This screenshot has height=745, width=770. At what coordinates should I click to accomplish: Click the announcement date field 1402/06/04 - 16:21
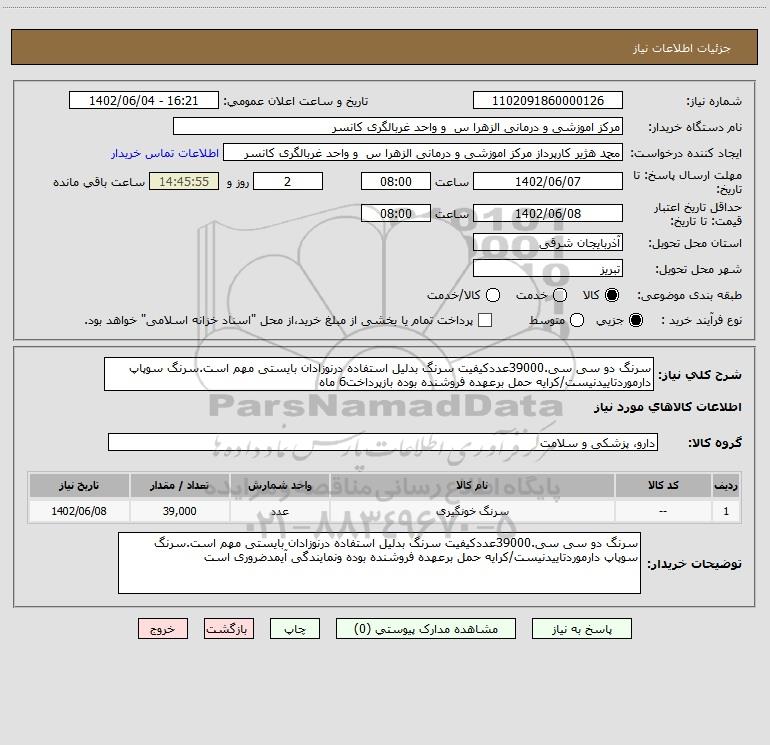(x=143, y=101)
